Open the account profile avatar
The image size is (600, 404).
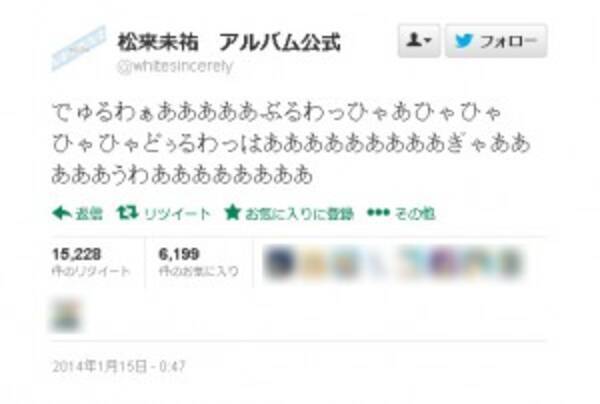point(78,49)
